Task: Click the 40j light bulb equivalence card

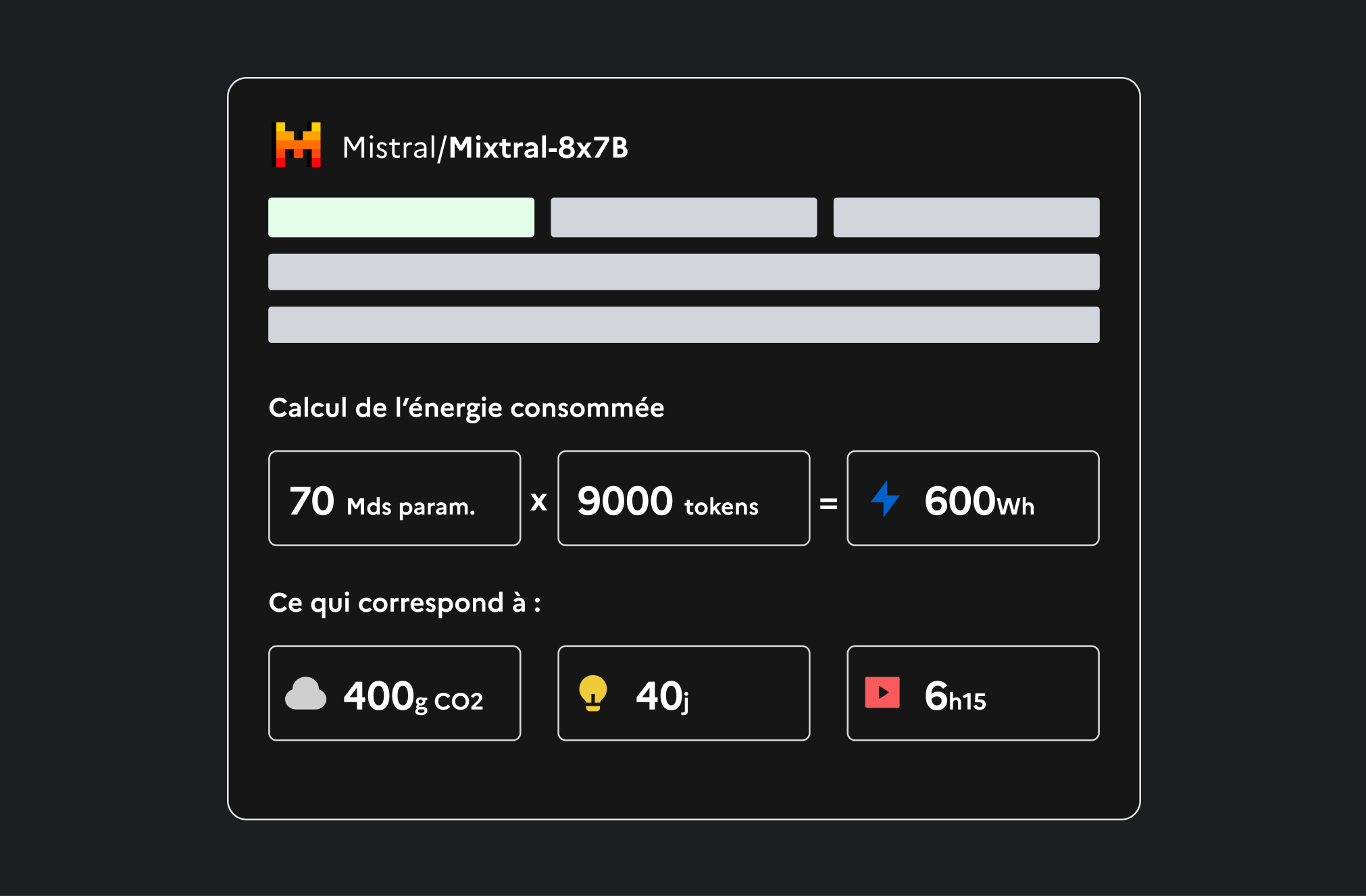Action: 684,693
